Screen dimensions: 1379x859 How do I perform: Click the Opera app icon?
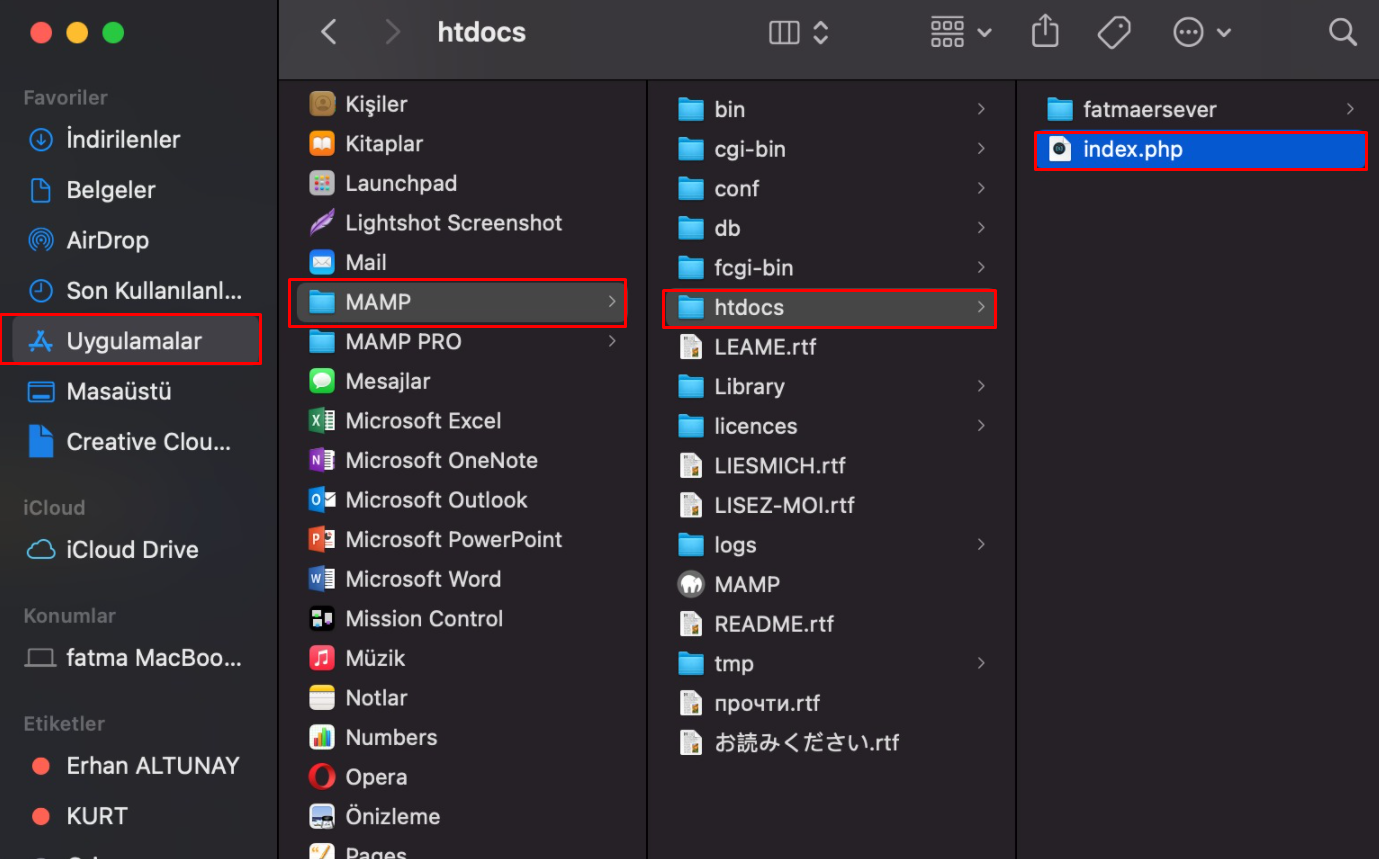coord(322,776)
